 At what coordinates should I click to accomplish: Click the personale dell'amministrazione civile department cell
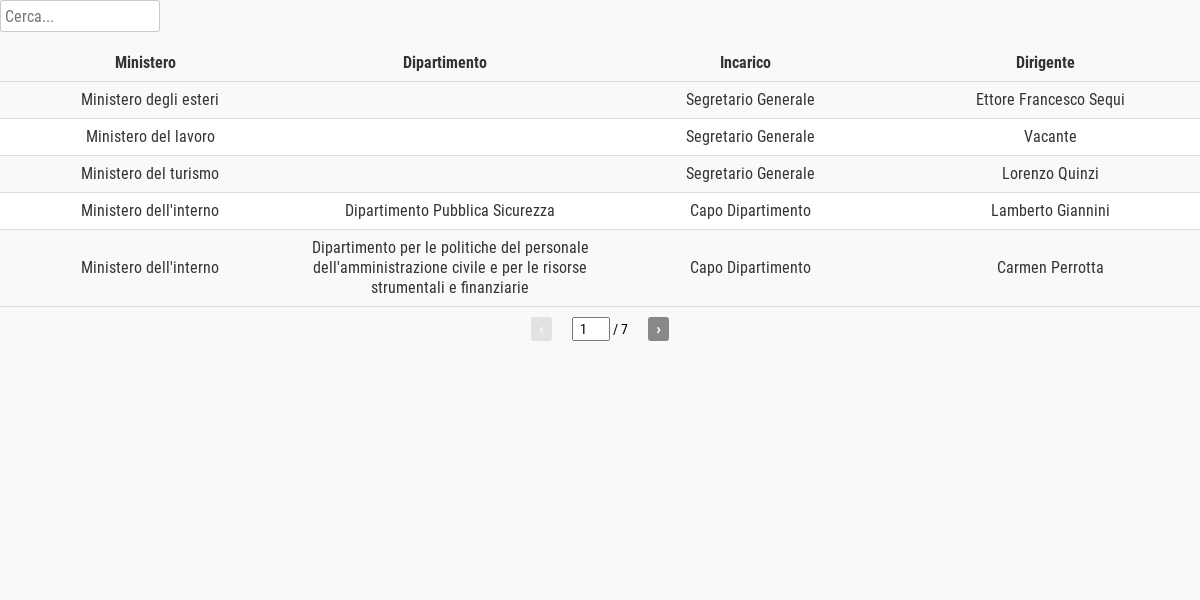pos(450,268)
